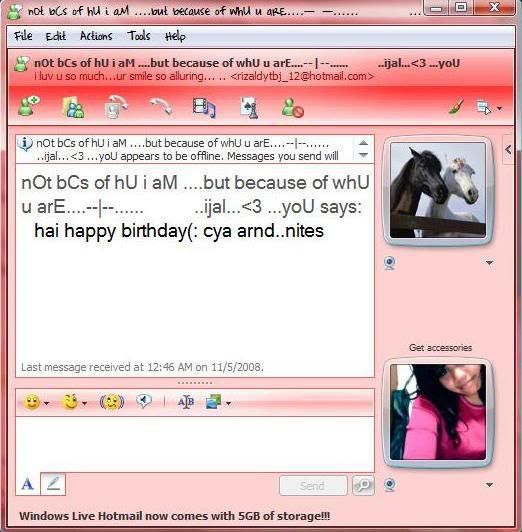Click webcam icon under your picture
The width and height of the screenshot is (522, 532).
390,485
